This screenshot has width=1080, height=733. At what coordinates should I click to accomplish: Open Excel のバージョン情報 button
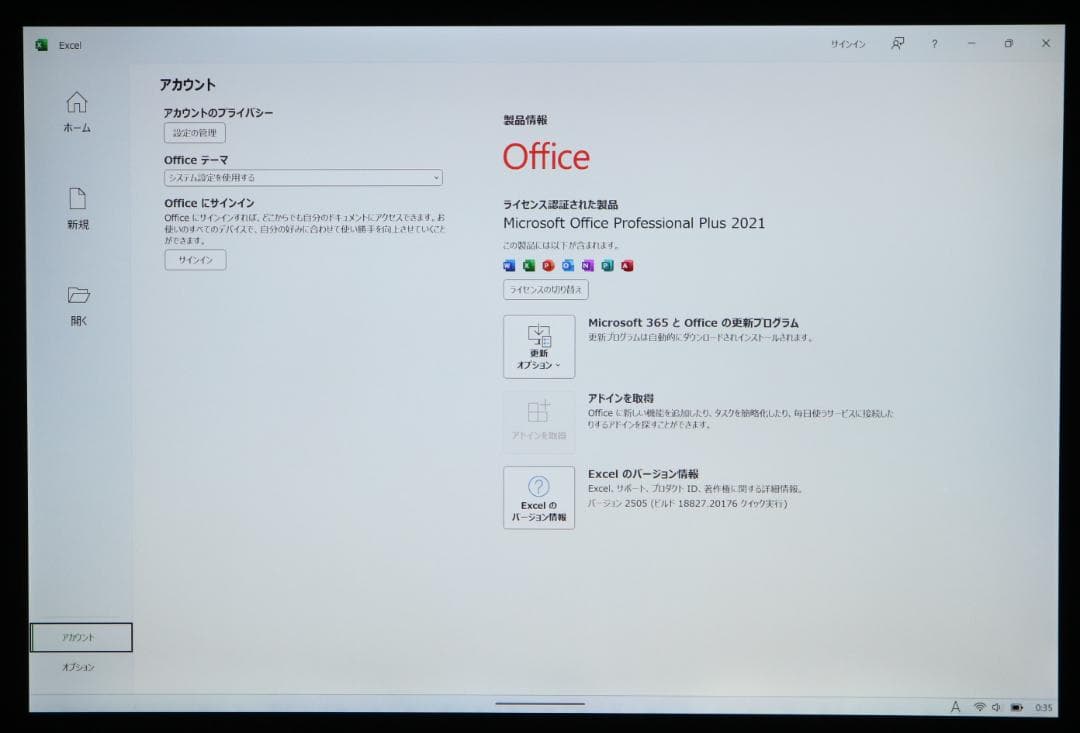[x=539, y=497]
